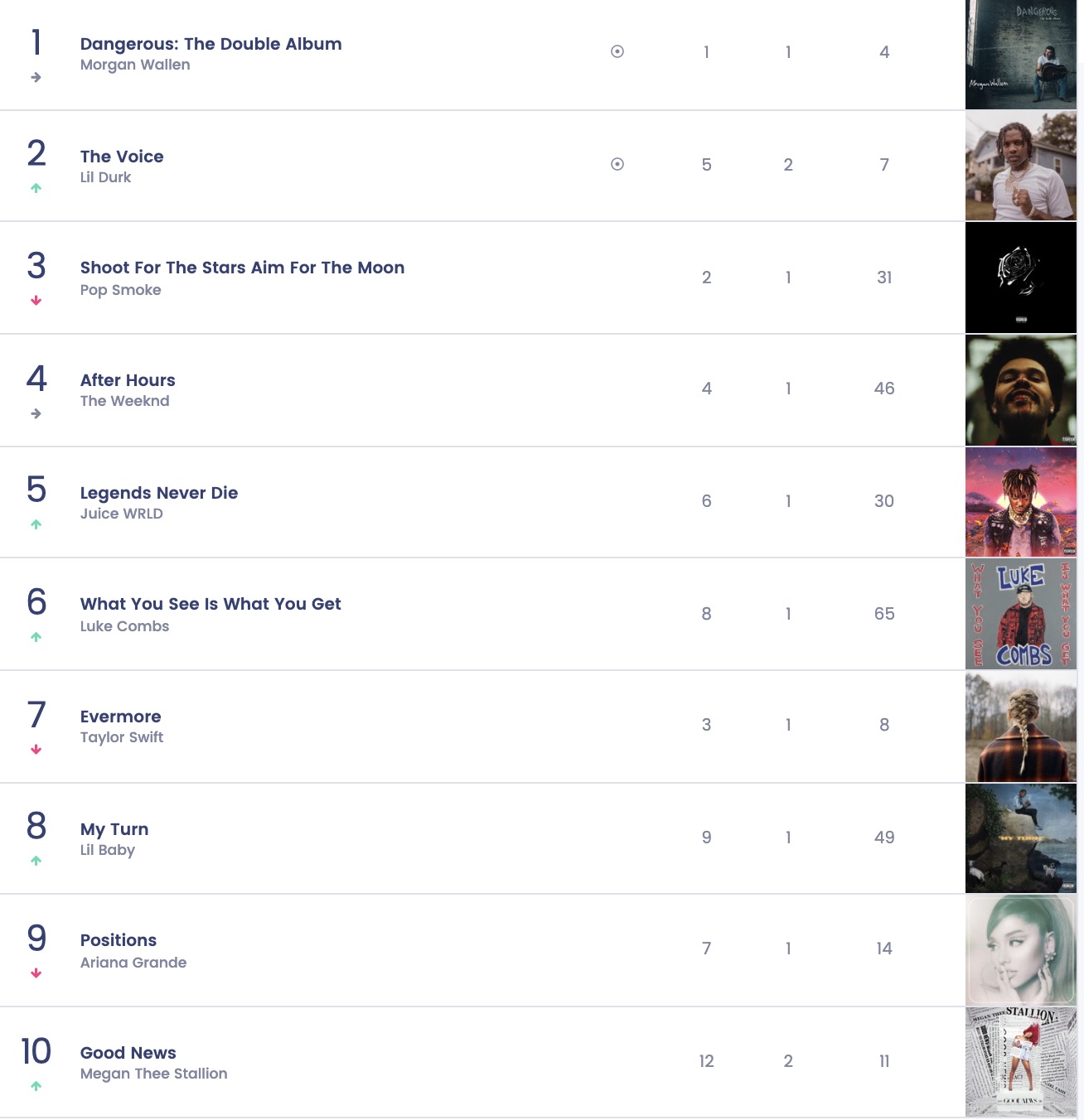Click down arrow under rank 9
This screenshot has width=1084, height=1120.
tap(36, 973)
